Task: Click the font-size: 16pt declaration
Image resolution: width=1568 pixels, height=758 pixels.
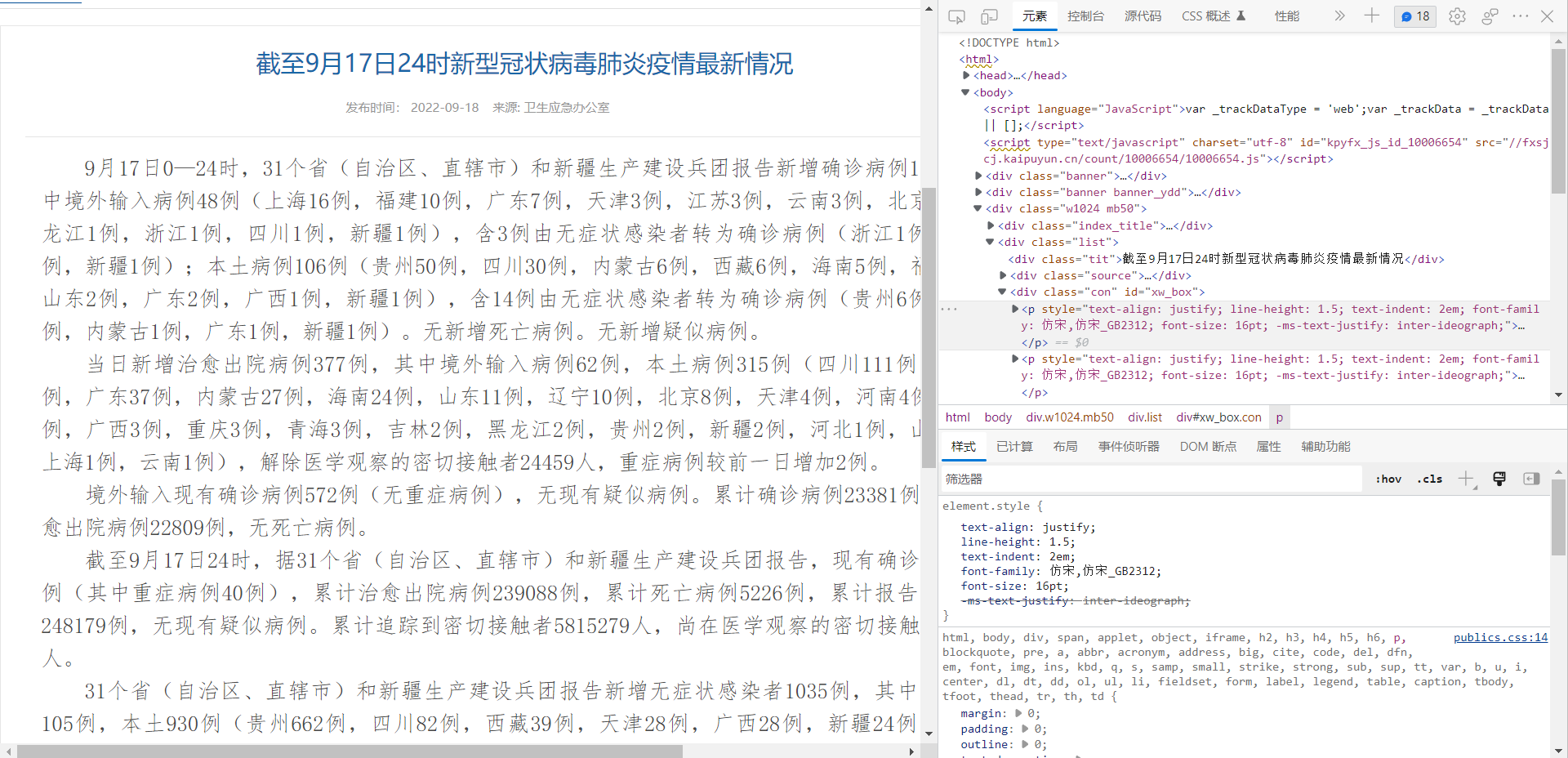Action: (x=1014, y=586)
